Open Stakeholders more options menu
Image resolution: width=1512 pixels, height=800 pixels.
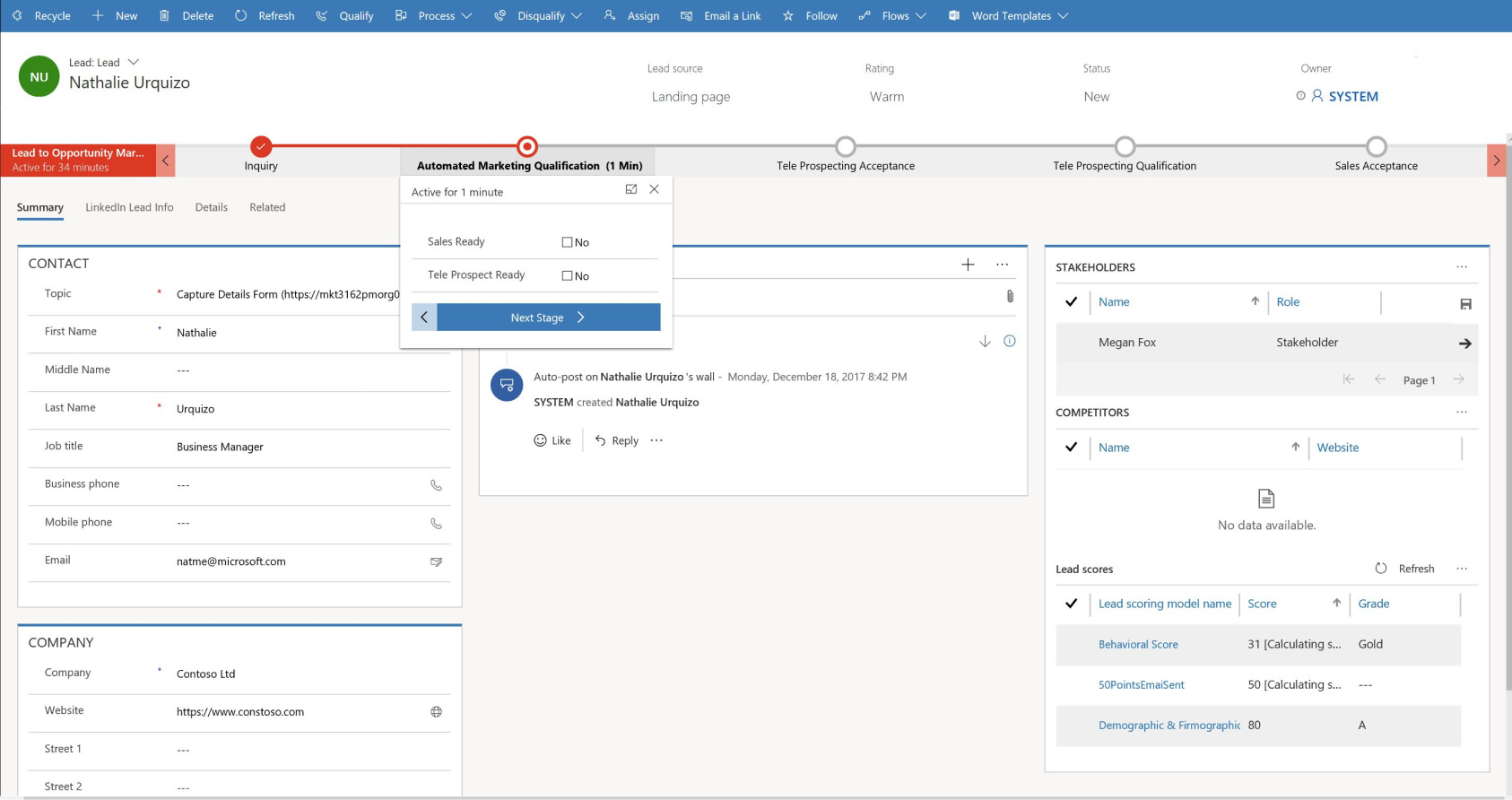1462,267
